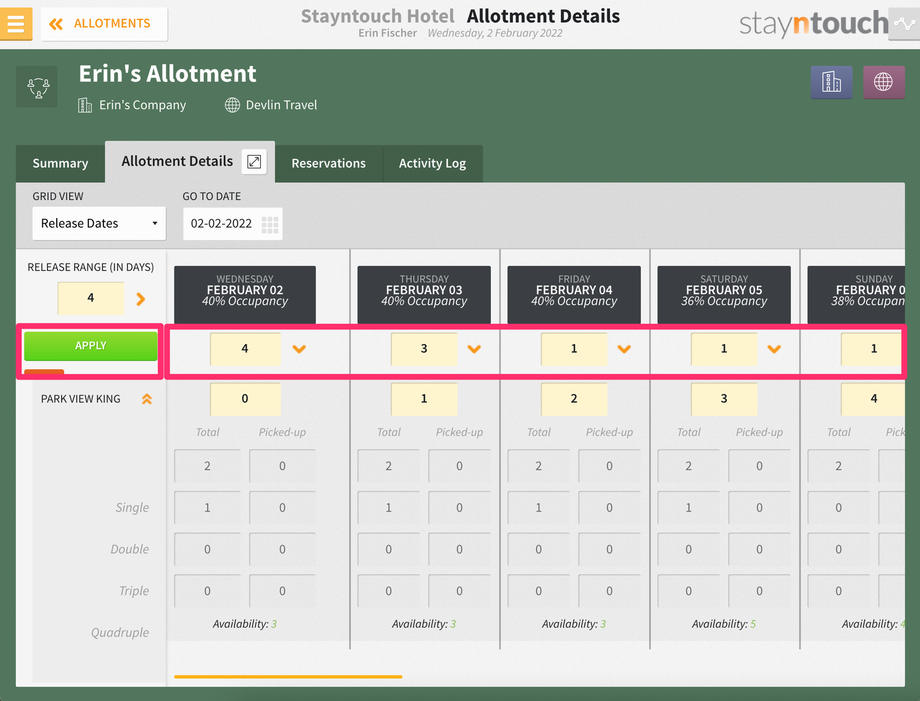
Task: Expand allotment details to full screen
Action: (x=254, y=161)
